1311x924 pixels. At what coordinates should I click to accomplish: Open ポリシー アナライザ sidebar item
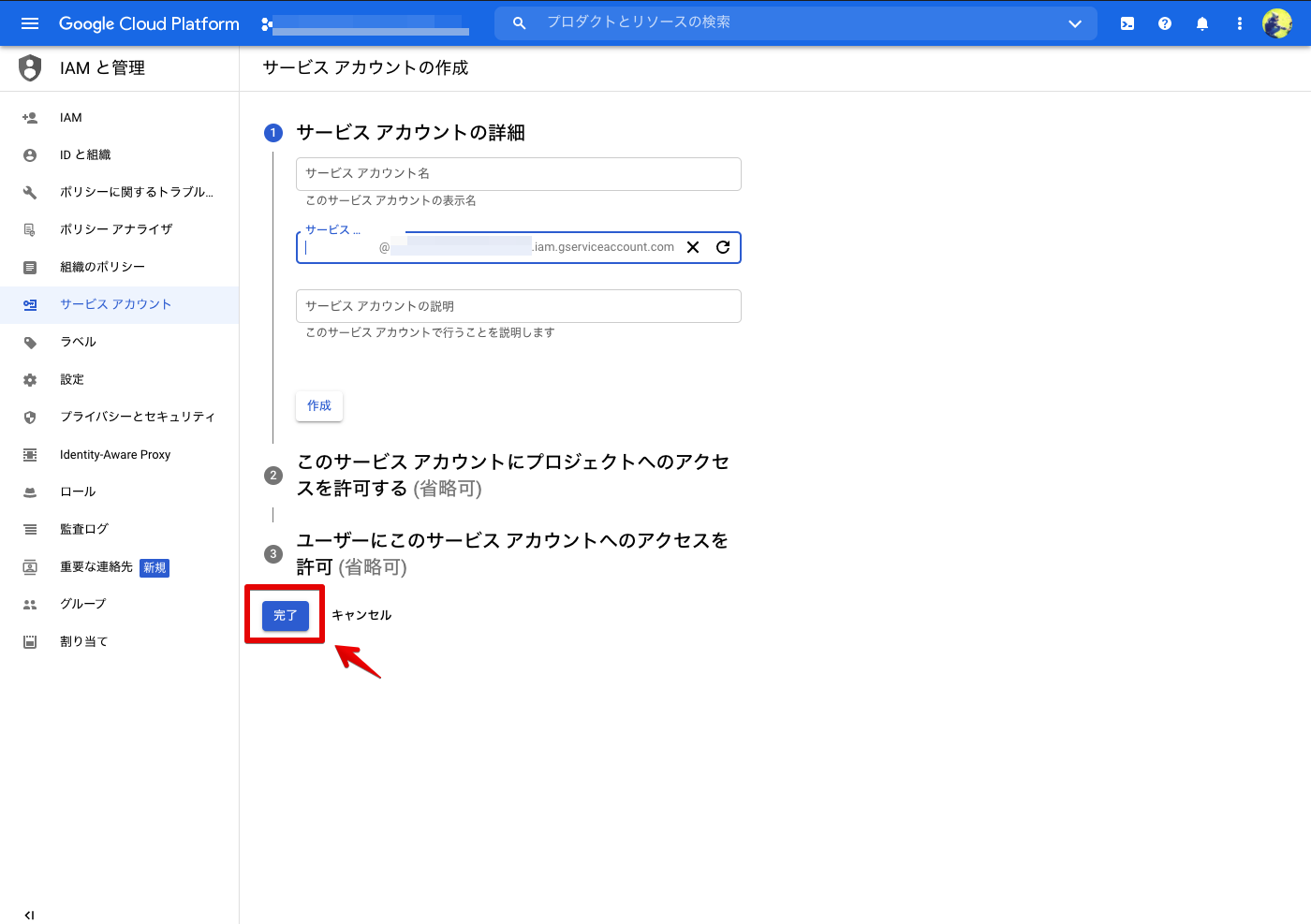tap(119, 230)
